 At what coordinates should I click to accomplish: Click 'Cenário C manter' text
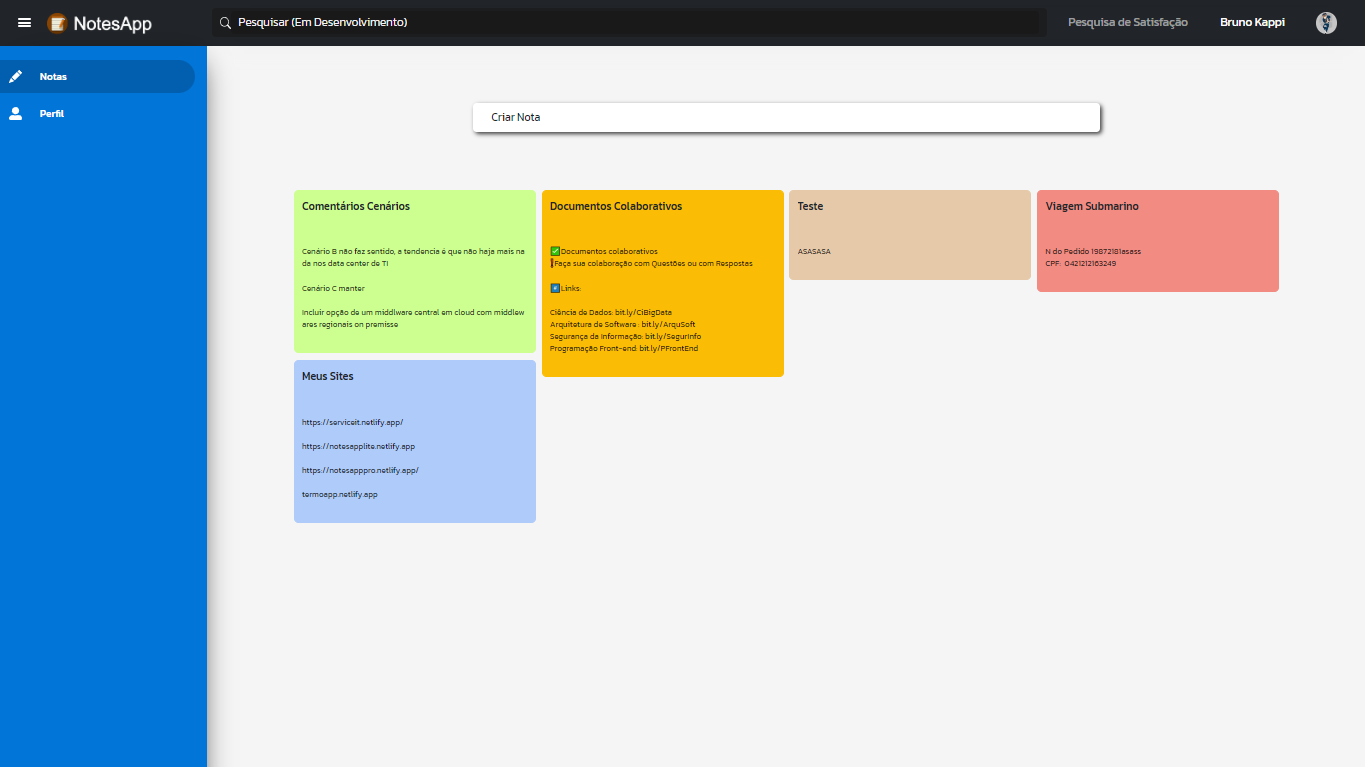333,288
